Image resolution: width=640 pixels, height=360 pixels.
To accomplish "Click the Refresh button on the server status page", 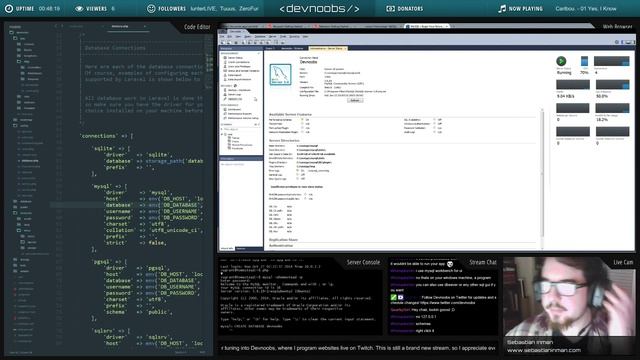I will click(x=355, y=100).
